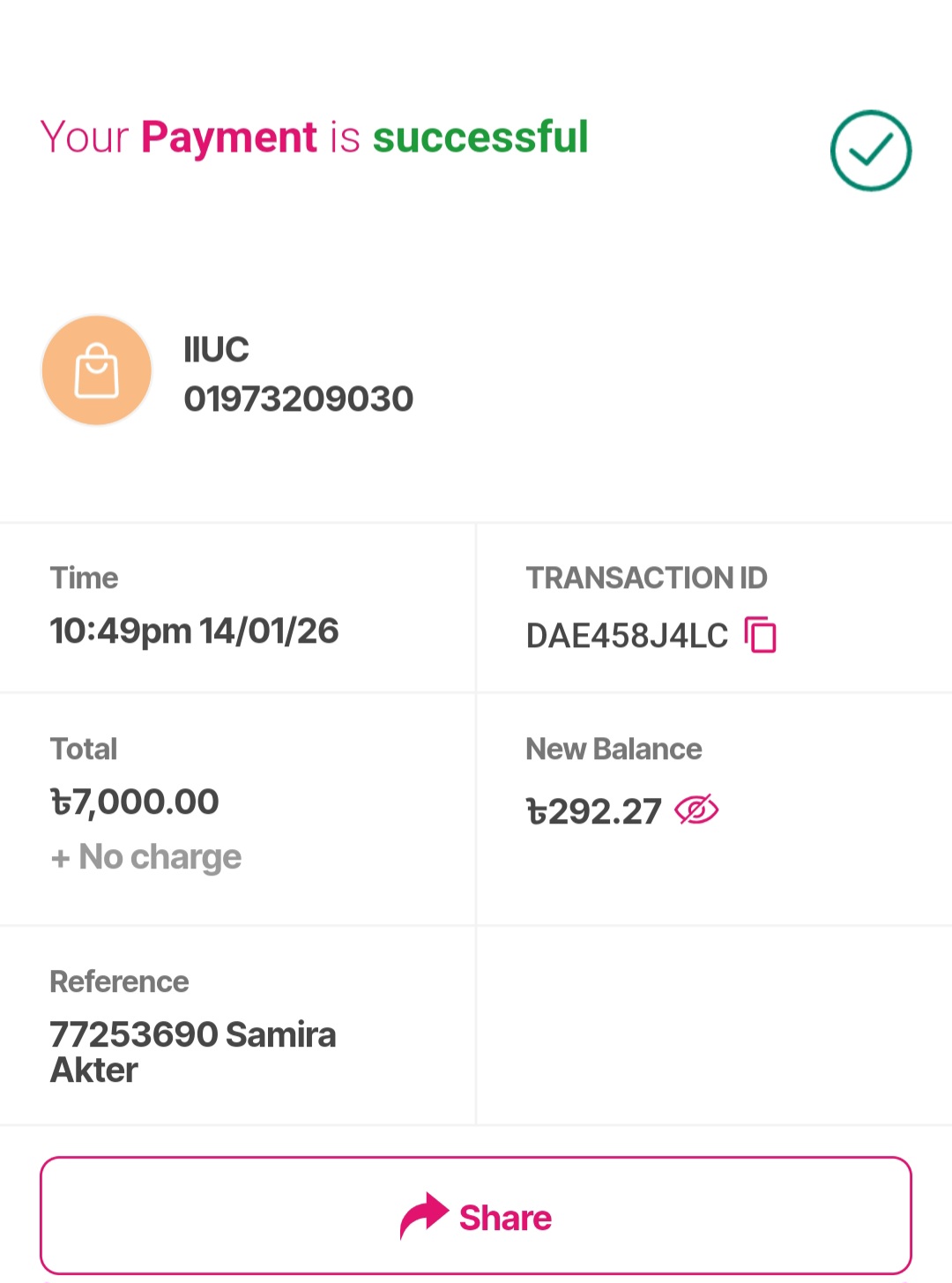Screen dimensions: 952x1283
Task: Click the New Balance label
Action: tap(614, 749)
